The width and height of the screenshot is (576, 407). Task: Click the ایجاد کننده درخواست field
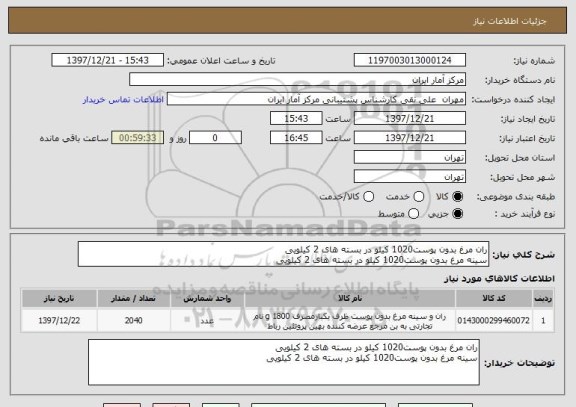(316, 99)
